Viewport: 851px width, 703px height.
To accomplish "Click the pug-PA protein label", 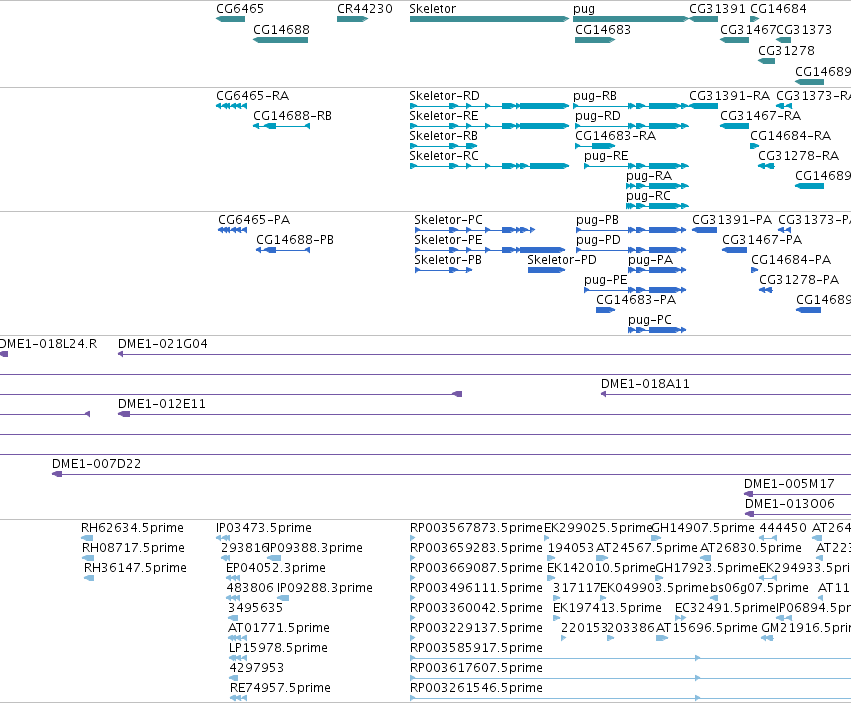I will [x=650, y=260].
